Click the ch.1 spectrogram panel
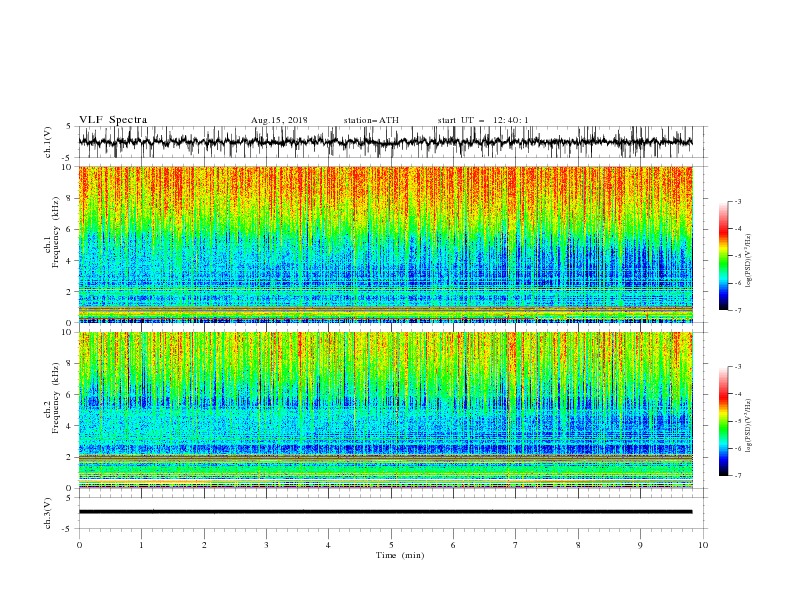792x612 pixels. [x=385, y=244]
